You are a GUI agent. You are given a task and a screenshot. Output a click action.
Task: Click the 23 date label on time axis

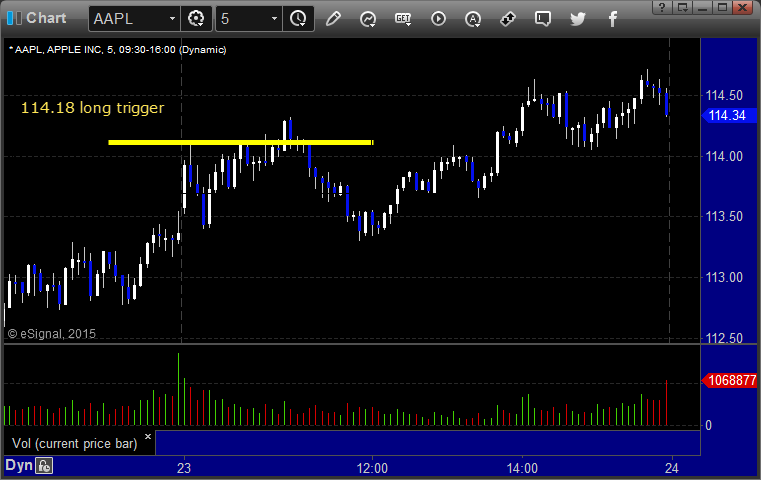(184, 468)
